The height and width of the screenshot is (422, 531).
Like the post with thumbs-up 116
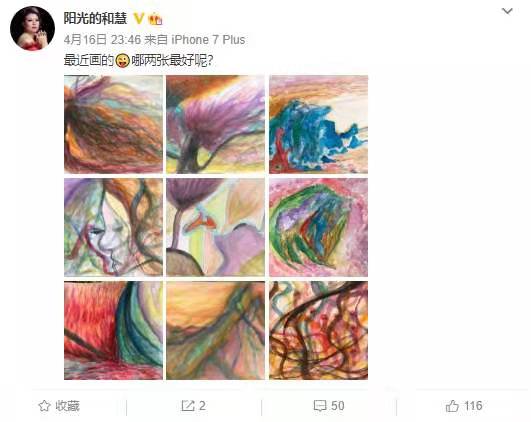pos(464,406)
